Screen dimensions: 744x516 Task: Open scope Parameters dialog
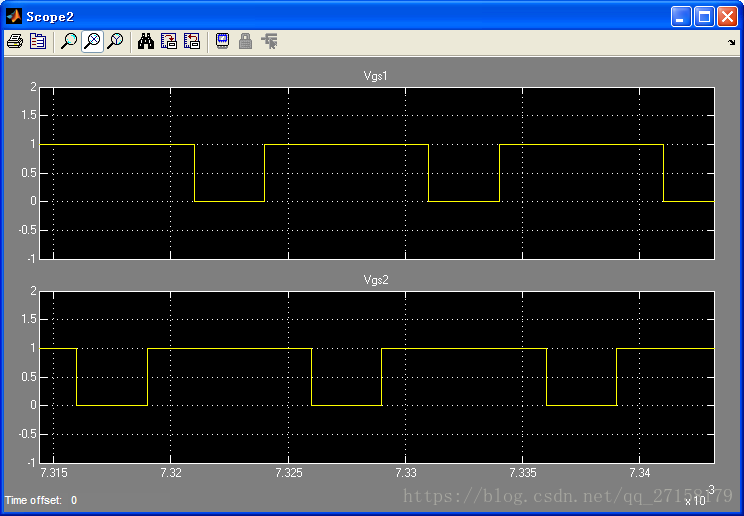pyautogui.click(x=38, y=42)
